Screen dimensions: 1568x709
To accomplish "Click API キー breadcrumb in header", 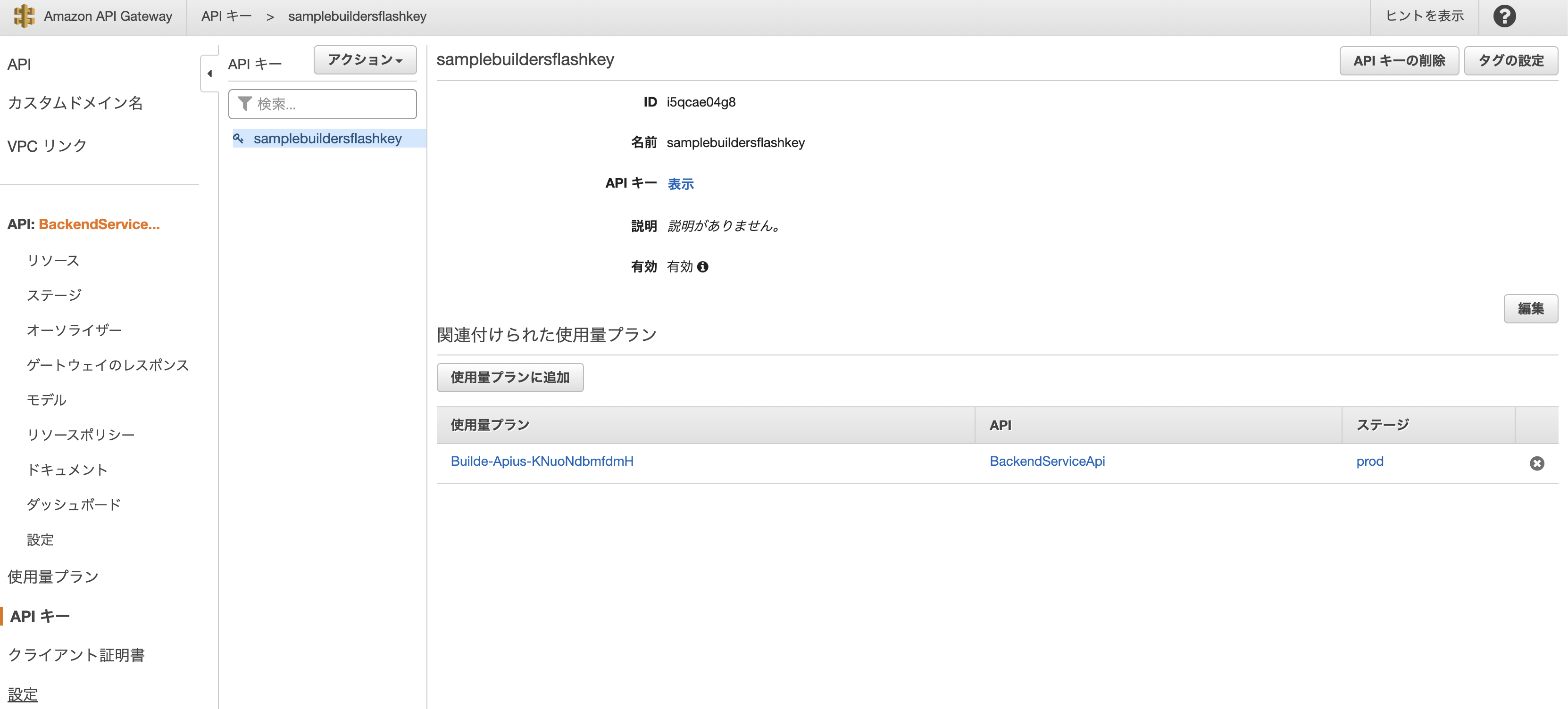I will (226, 16).
